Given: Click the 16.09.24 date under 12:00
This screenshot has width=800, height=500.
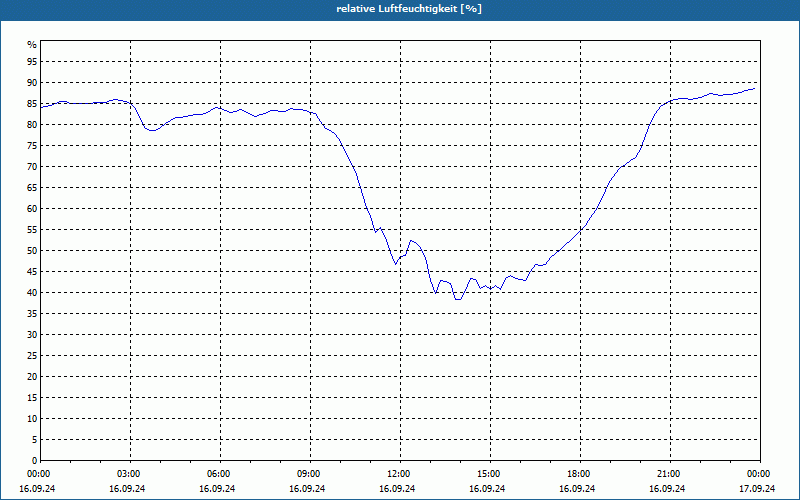Looking at the screenshot, I should coord(397,489).
